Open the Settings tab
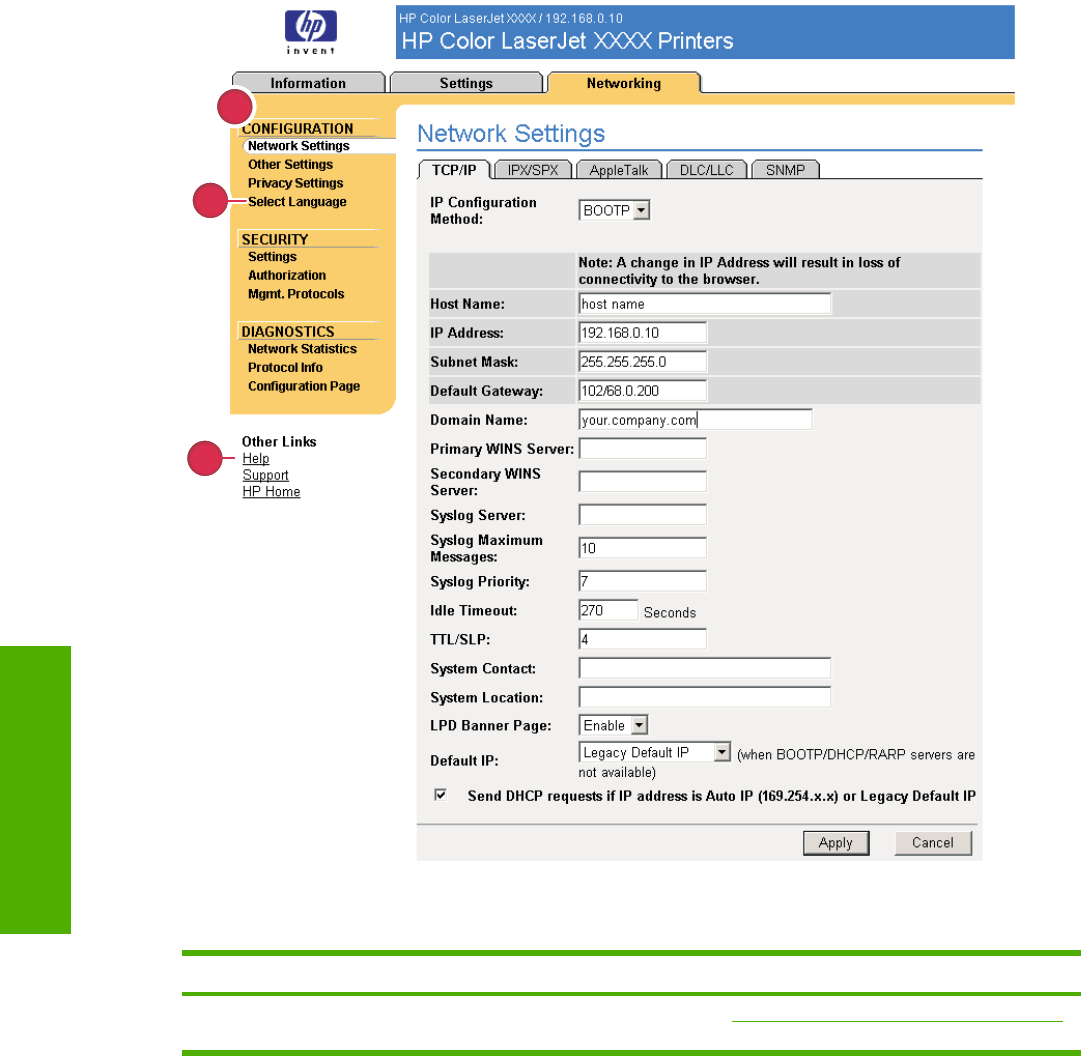The image size is (1082, 1056). coord(466,83)
